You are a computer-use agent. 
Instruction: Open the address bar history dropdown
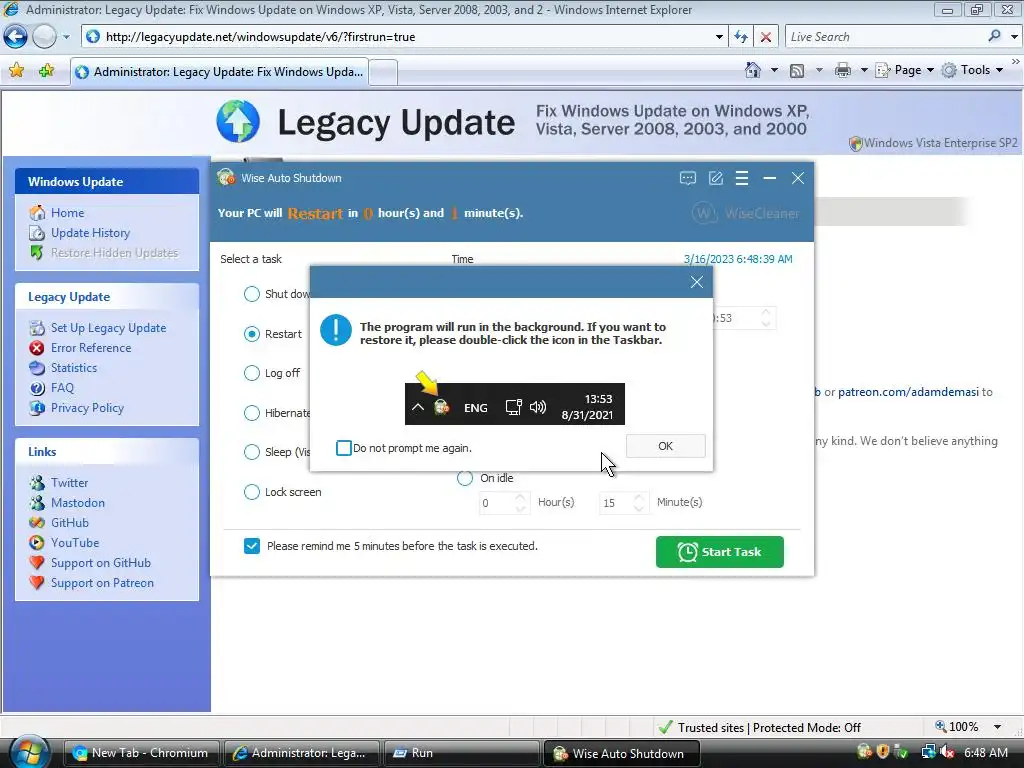click(719, 37)
